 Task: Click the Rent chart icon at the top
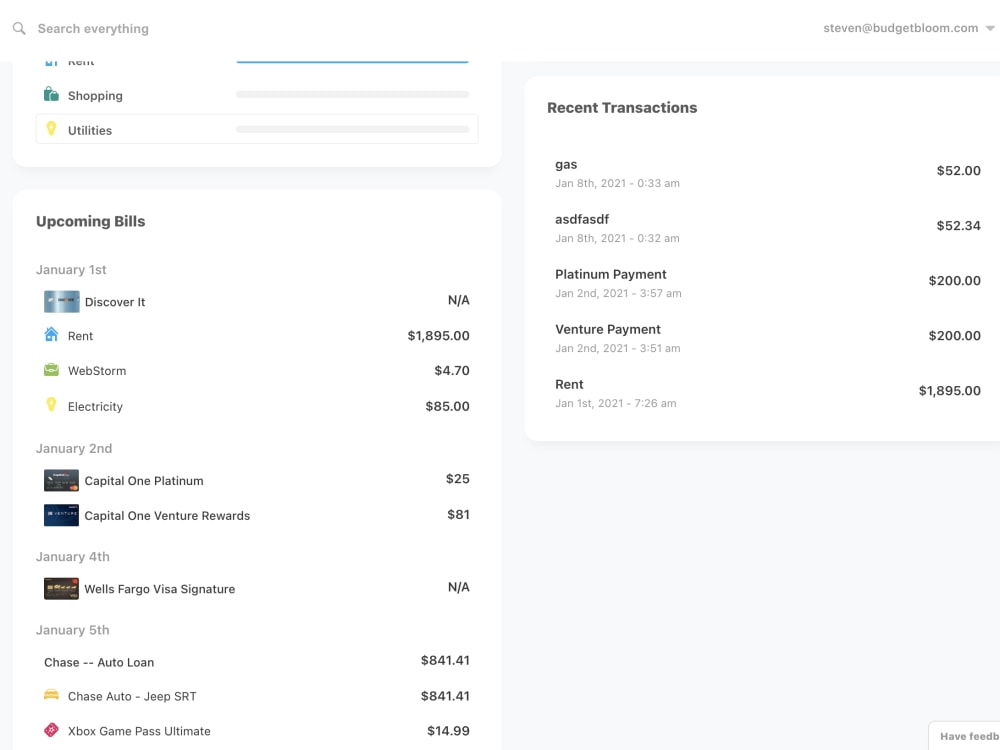pyautogui.click(x=51, y=60)
